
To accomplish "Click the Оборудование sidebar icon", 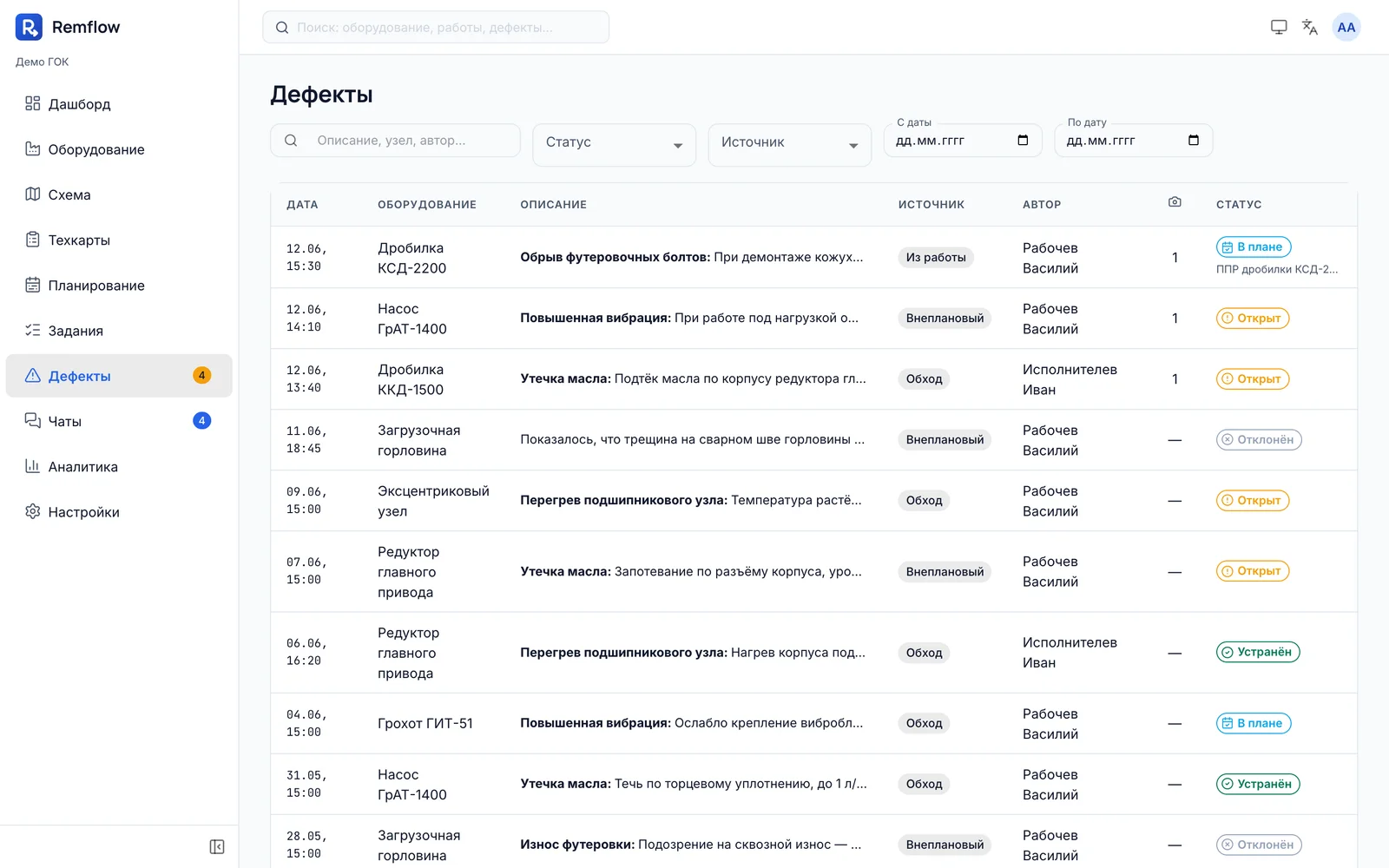I will 33,148.
